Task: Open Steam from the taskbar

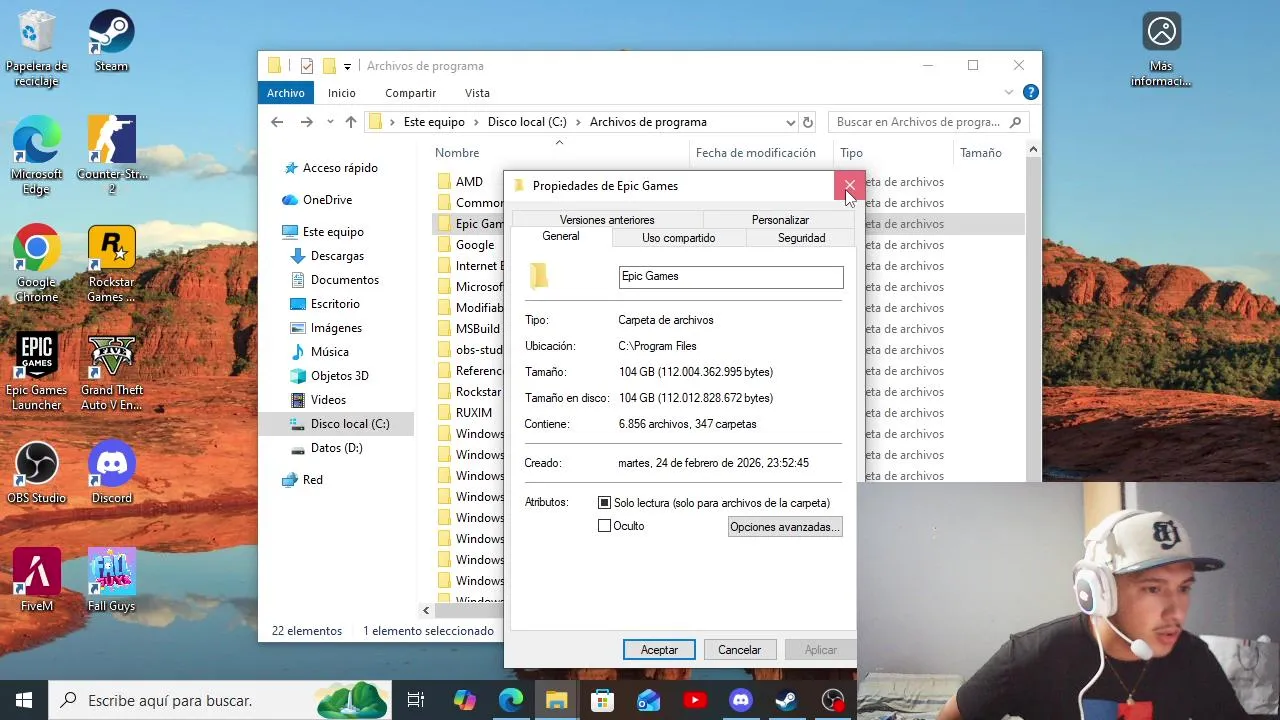Action: tap(787, 700)
